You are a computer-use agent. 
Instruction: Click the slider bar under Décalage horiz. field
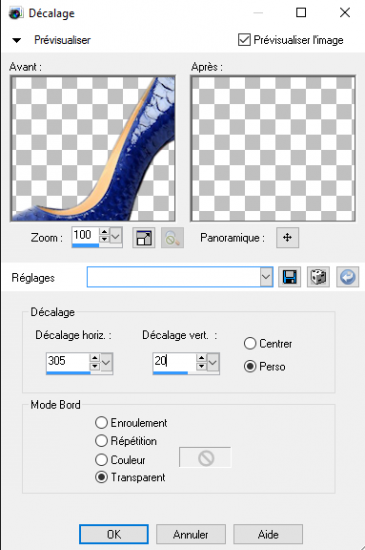[80, 373]
